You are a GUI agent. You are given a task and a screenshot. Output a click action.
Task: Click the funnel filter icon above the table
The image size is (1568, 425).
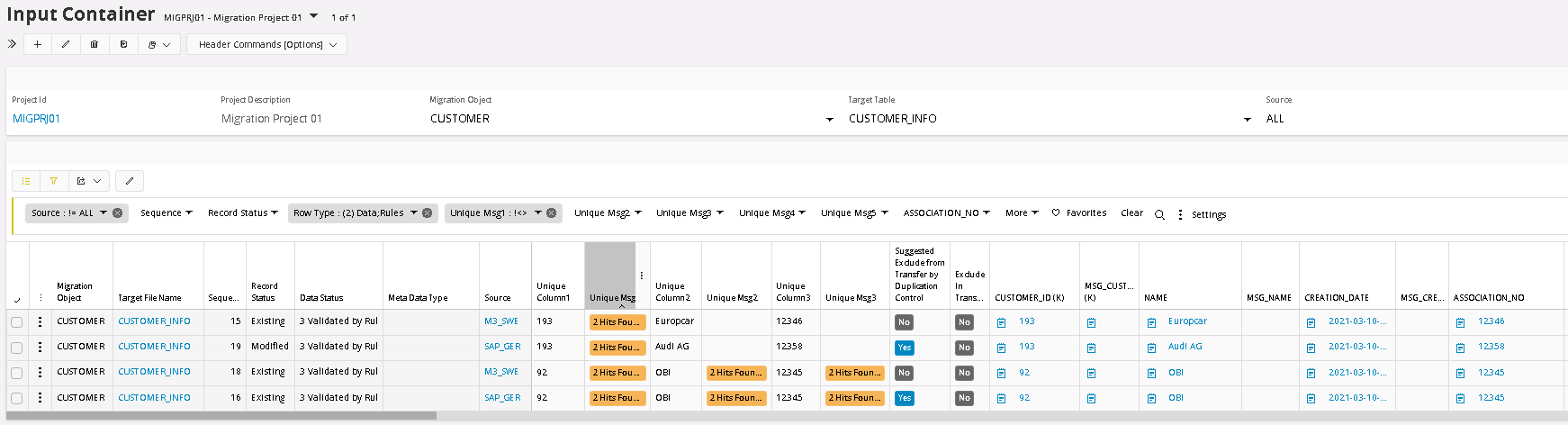[x=54, y=181]
